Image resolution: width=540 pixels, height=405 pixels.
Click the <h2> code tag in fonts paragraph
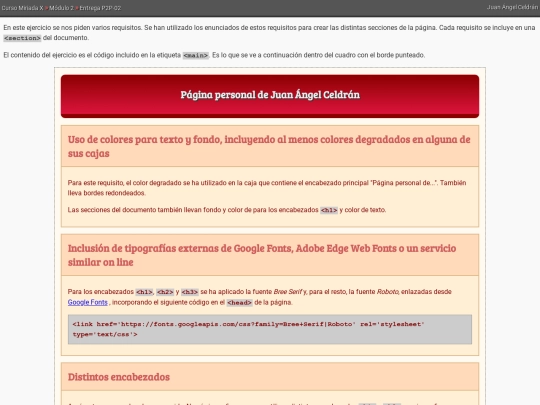pos(165,292)
